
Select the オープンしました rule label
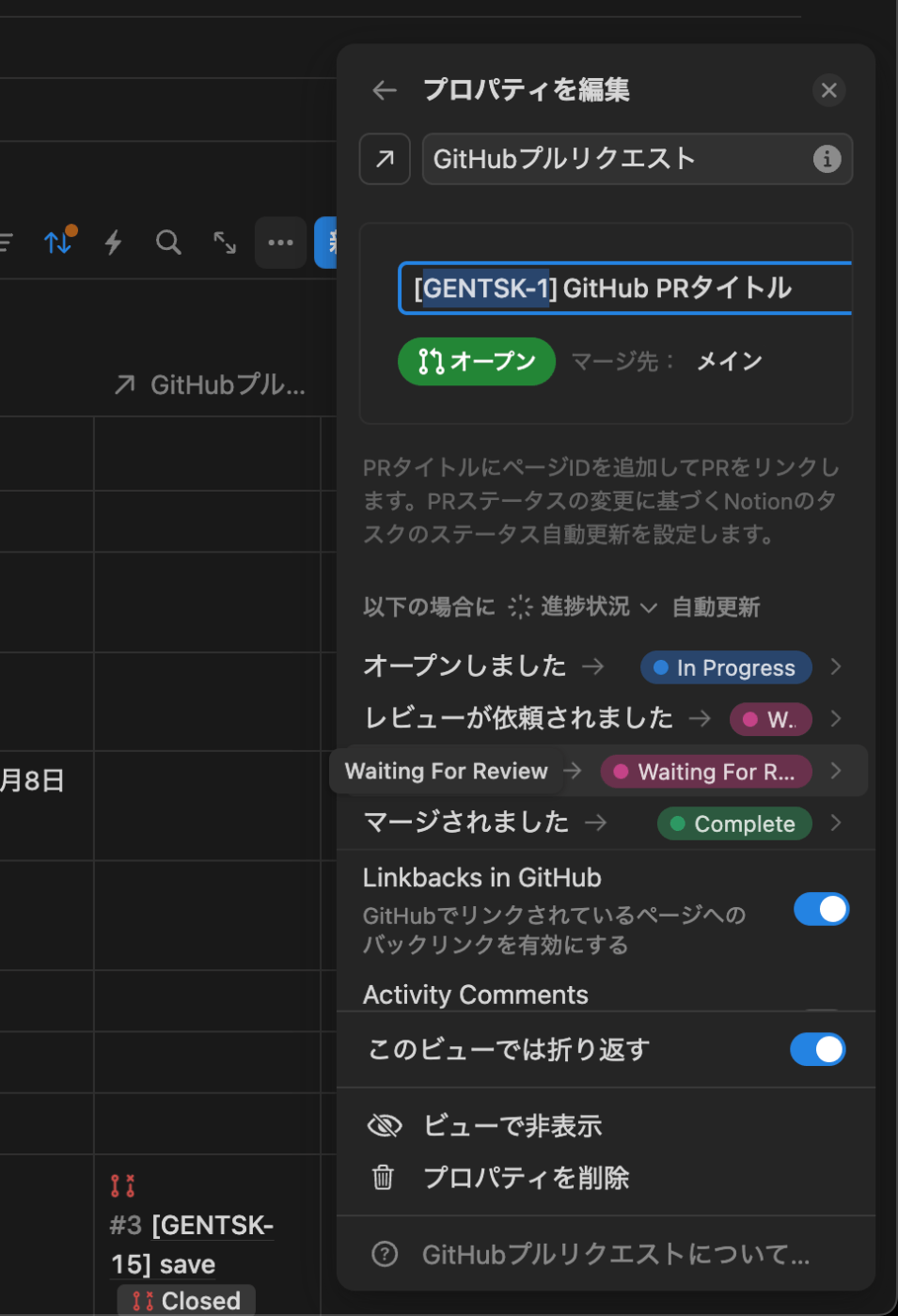(465, 666)
